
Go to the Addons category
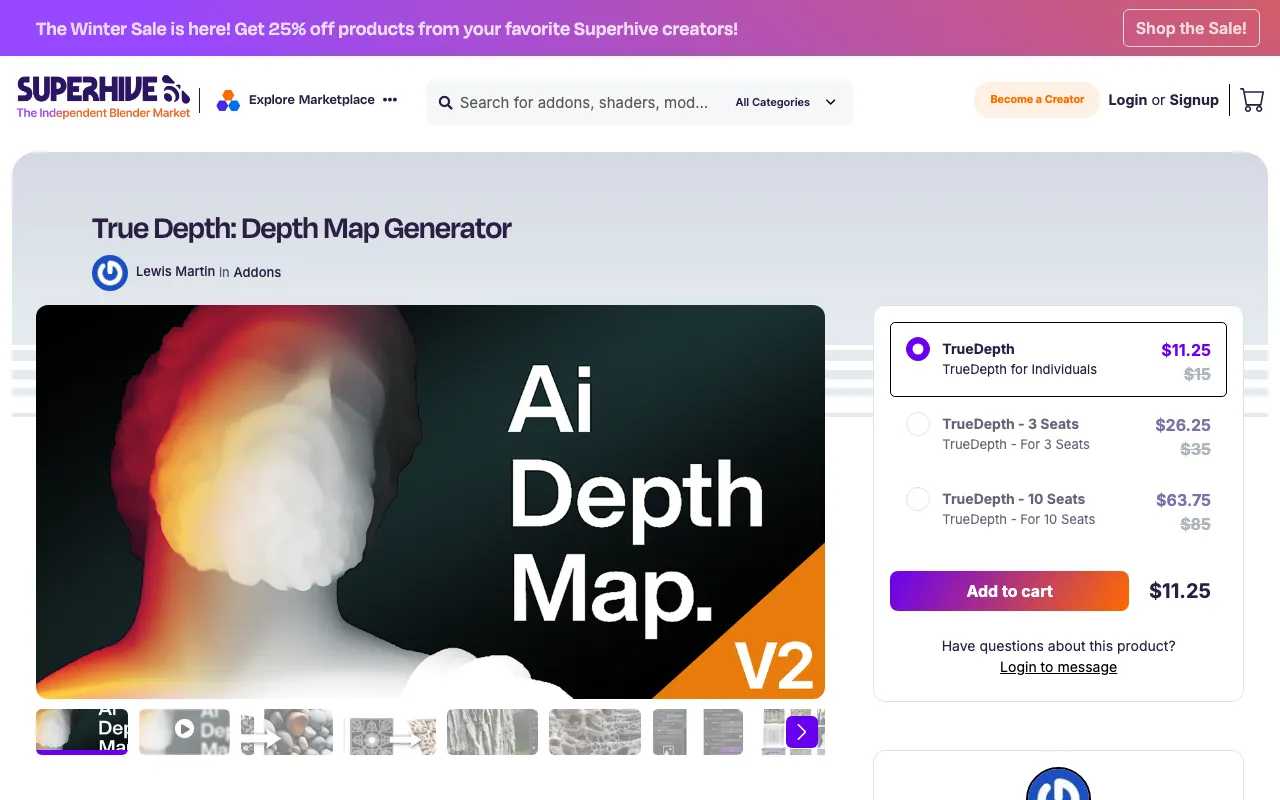tap(257, 272)
